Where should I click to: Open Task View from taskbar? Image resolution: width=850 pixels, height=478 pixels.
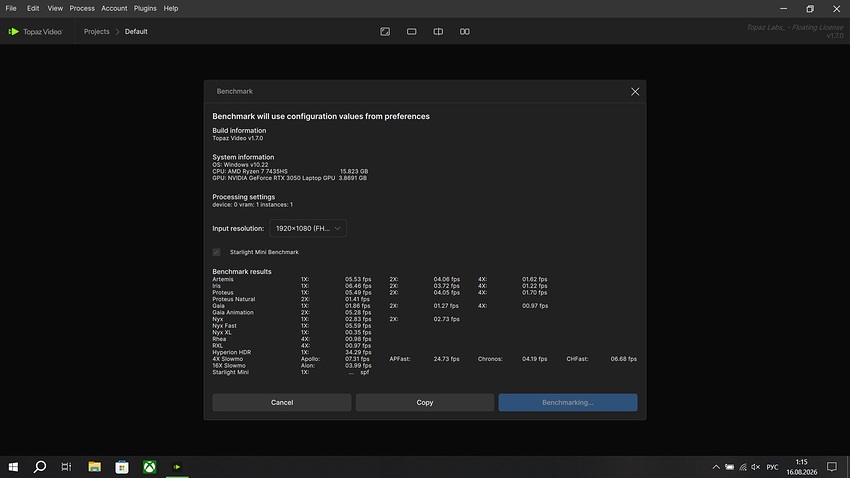click(66, 467)
